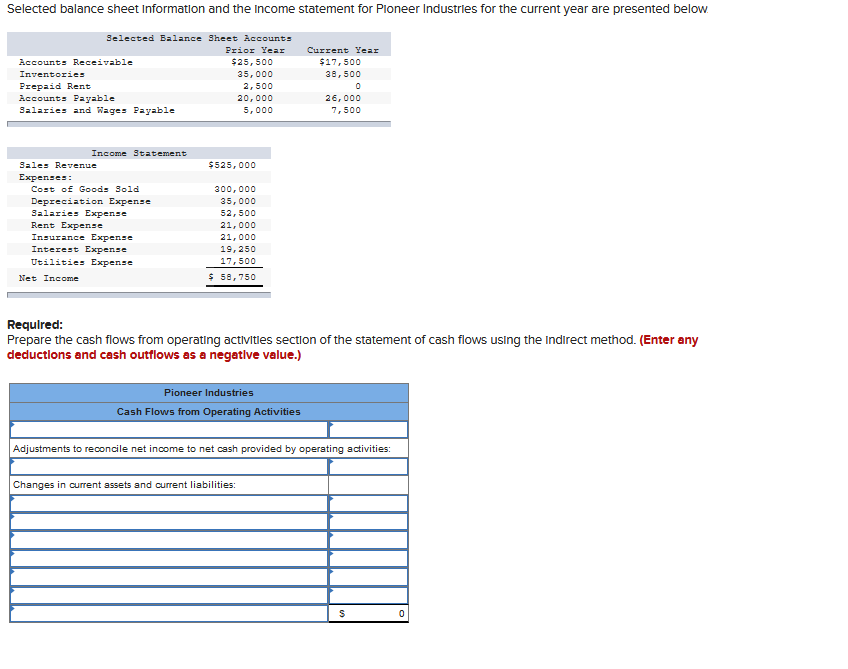Click the 7,500 Salaries and Wages Payable value
The height and width of the screenshot is (669, 848).
[346, 110]
